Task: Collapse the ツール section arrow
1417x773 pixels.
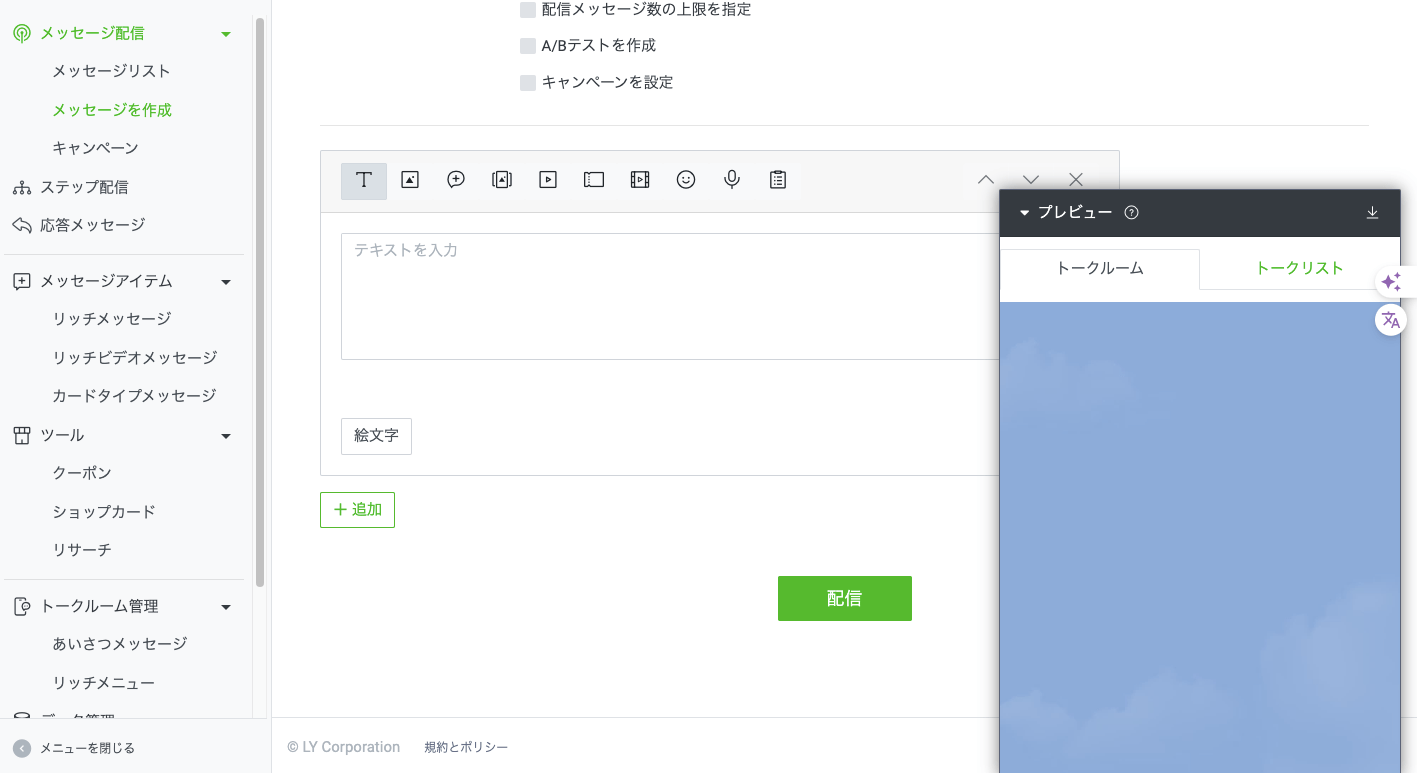Action: point(226,436)
